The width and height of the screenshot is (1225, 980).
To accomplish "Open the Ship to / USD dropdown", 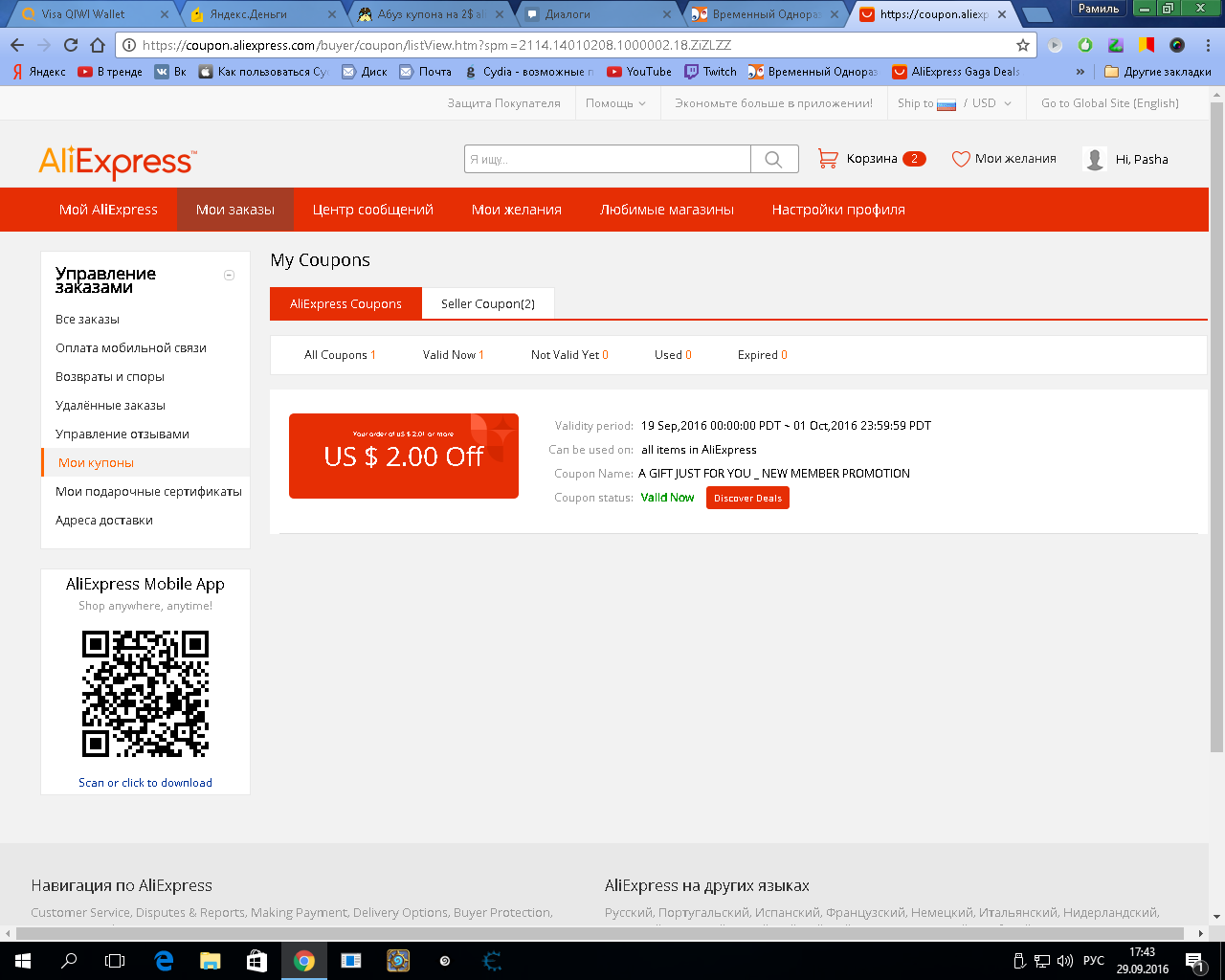I will [954, 103].
